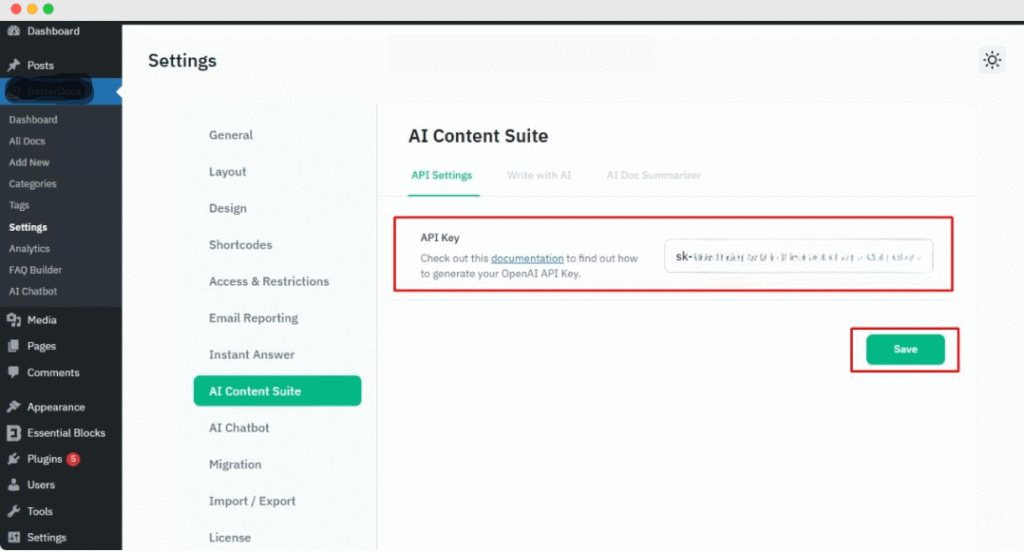Click the Posts pin icon
This screenshot has width=1024, height=552.
[x=14, y=65]
